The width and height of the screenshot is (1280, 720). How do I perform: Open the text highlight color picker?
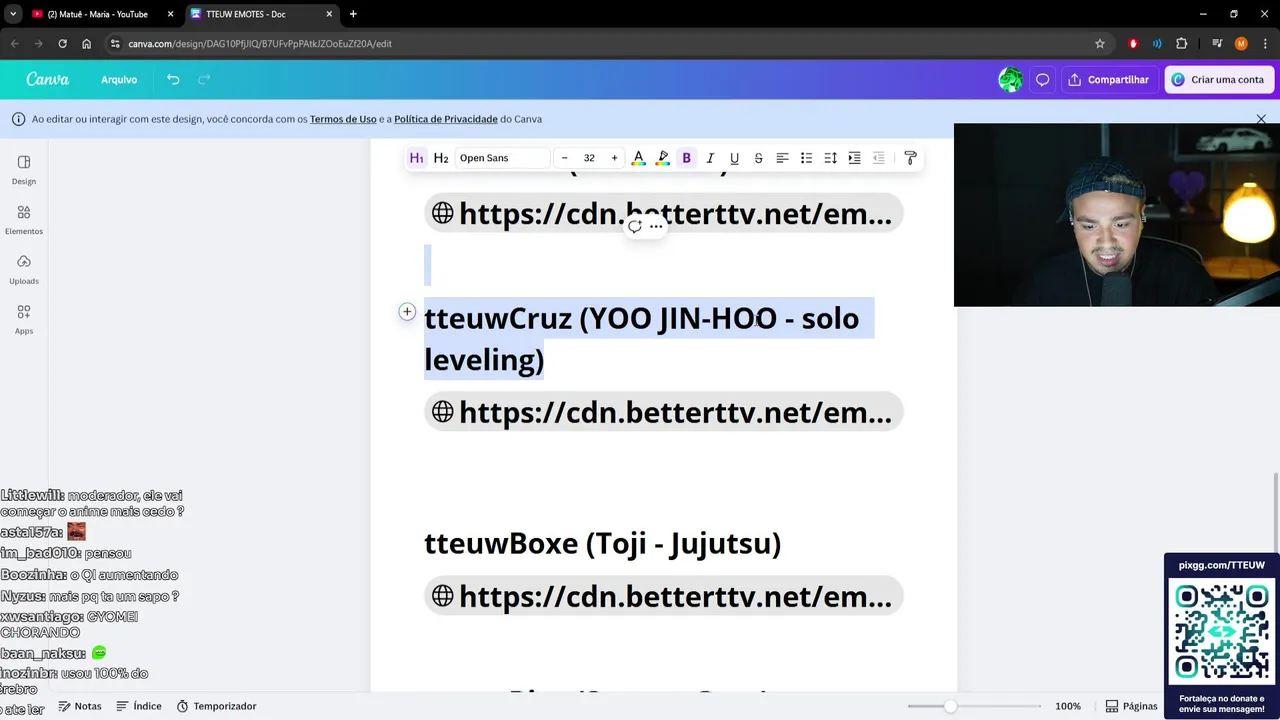click(662, 158)
